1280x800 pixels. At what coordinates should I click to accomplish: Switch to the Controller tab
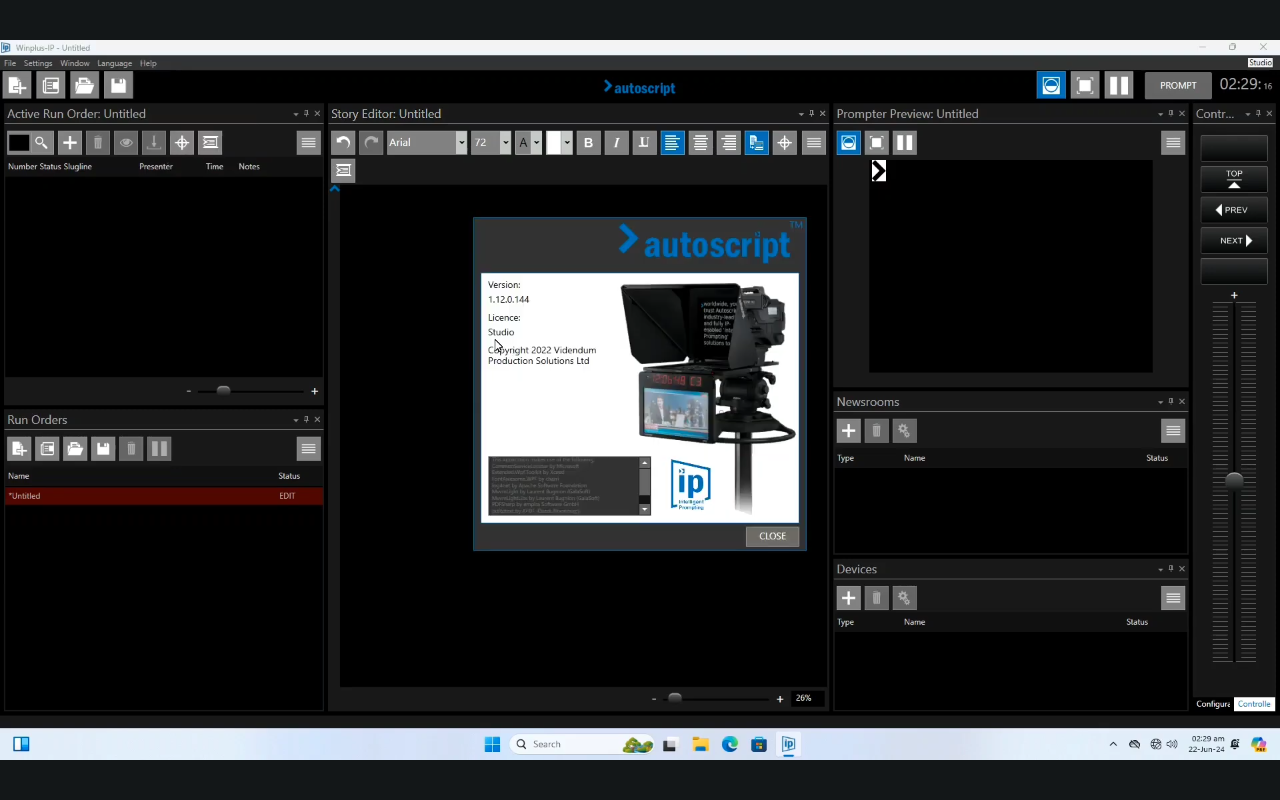coord(1254,703)
